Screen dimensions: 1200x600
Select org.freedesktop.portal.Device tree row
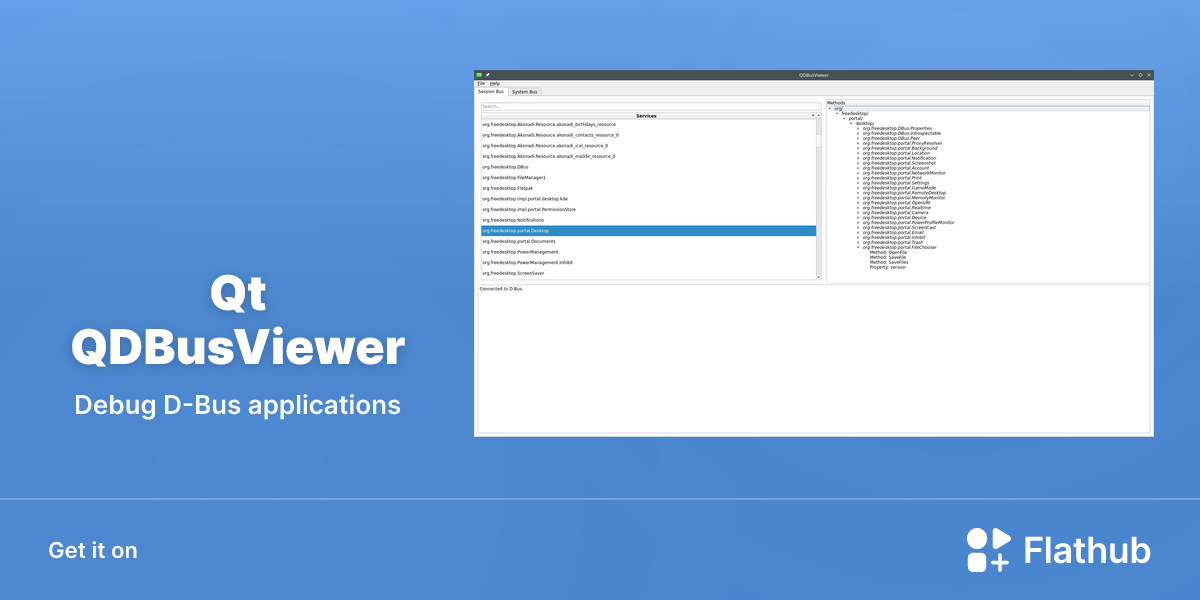click(x=894, y=218)
